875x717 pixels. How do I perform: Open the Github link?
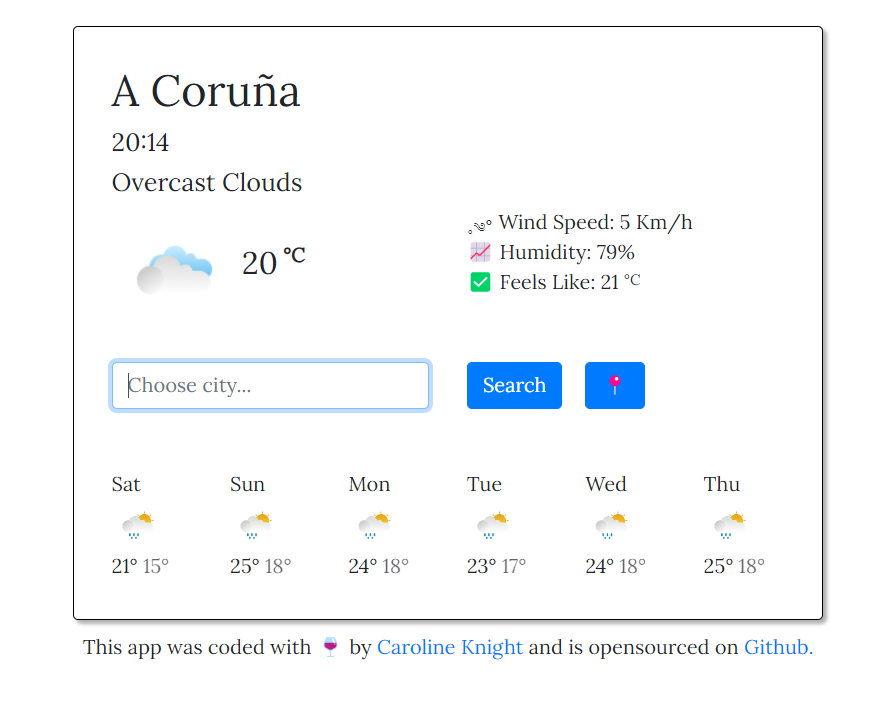coord(777,647)
